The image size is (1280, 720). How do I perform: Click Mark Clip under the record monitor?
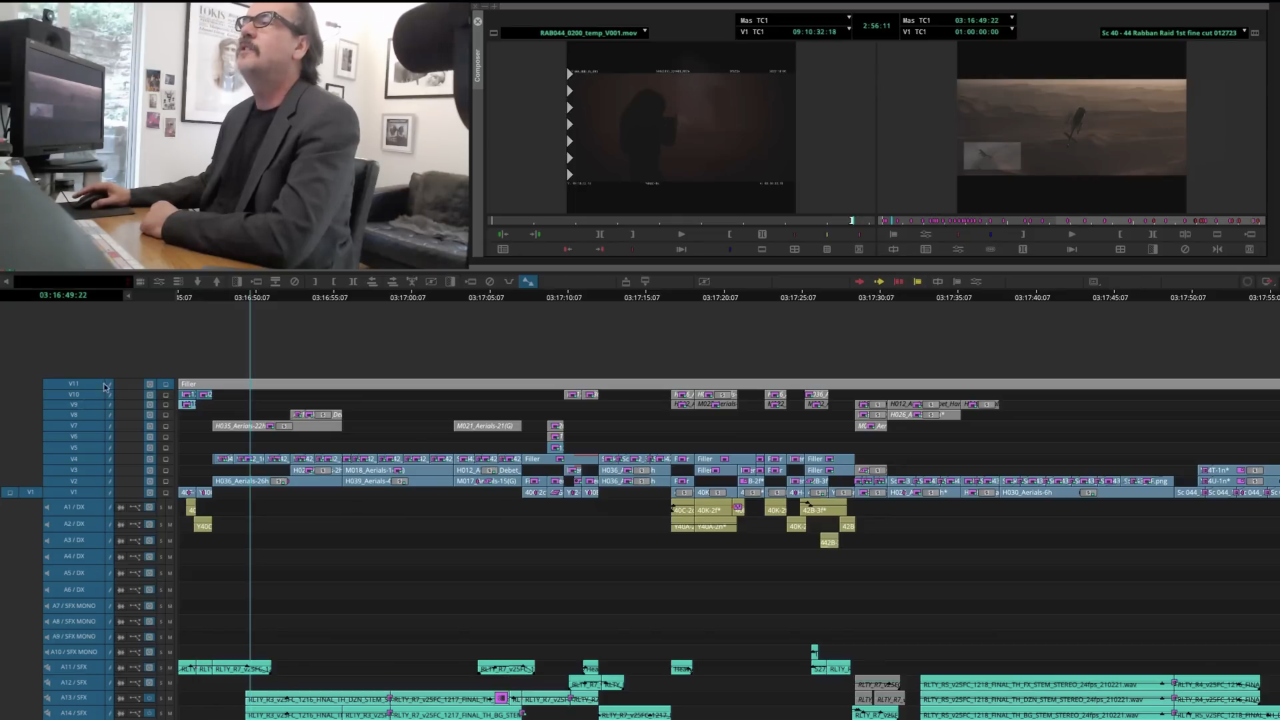click(1152, 234)
